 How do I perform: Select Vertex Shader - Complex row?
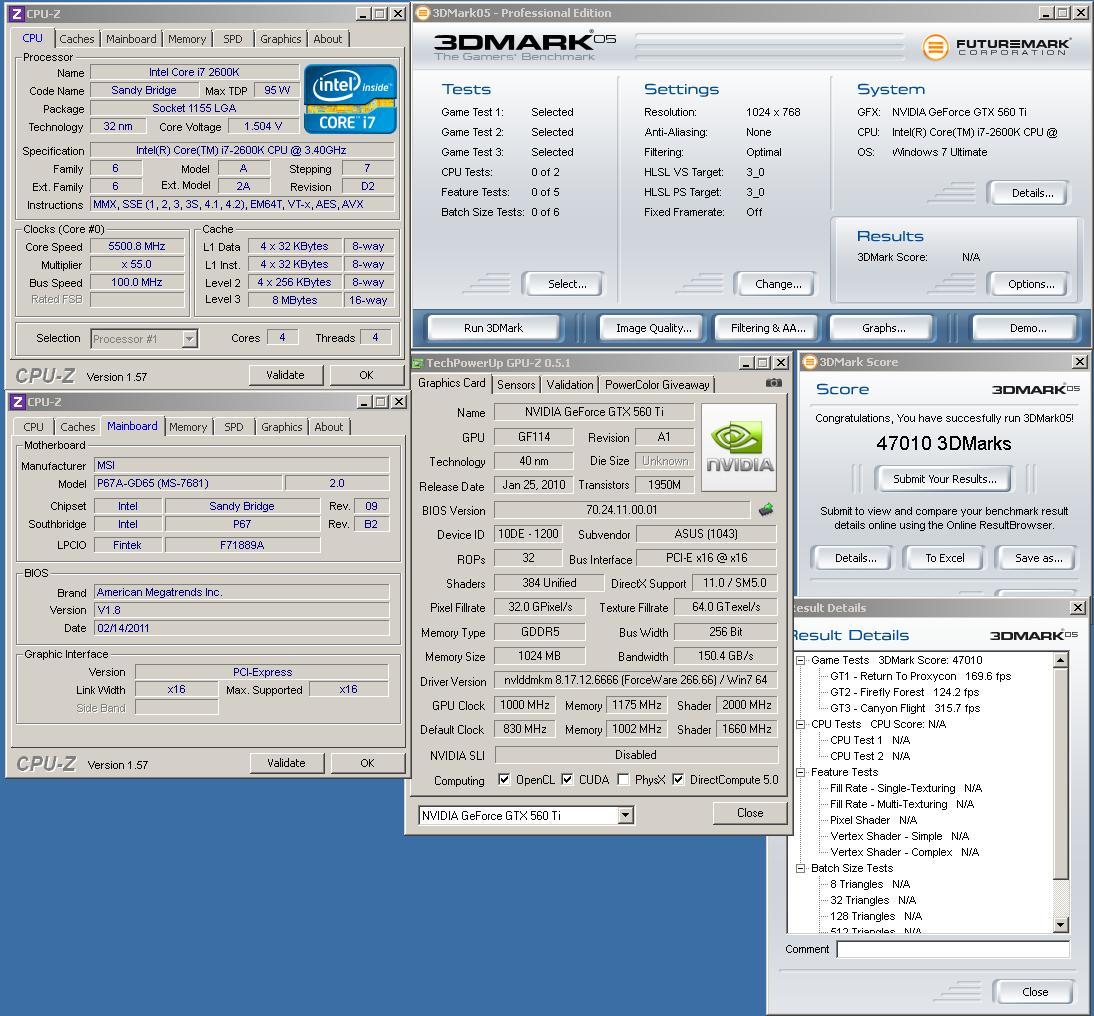pos(904,853)
